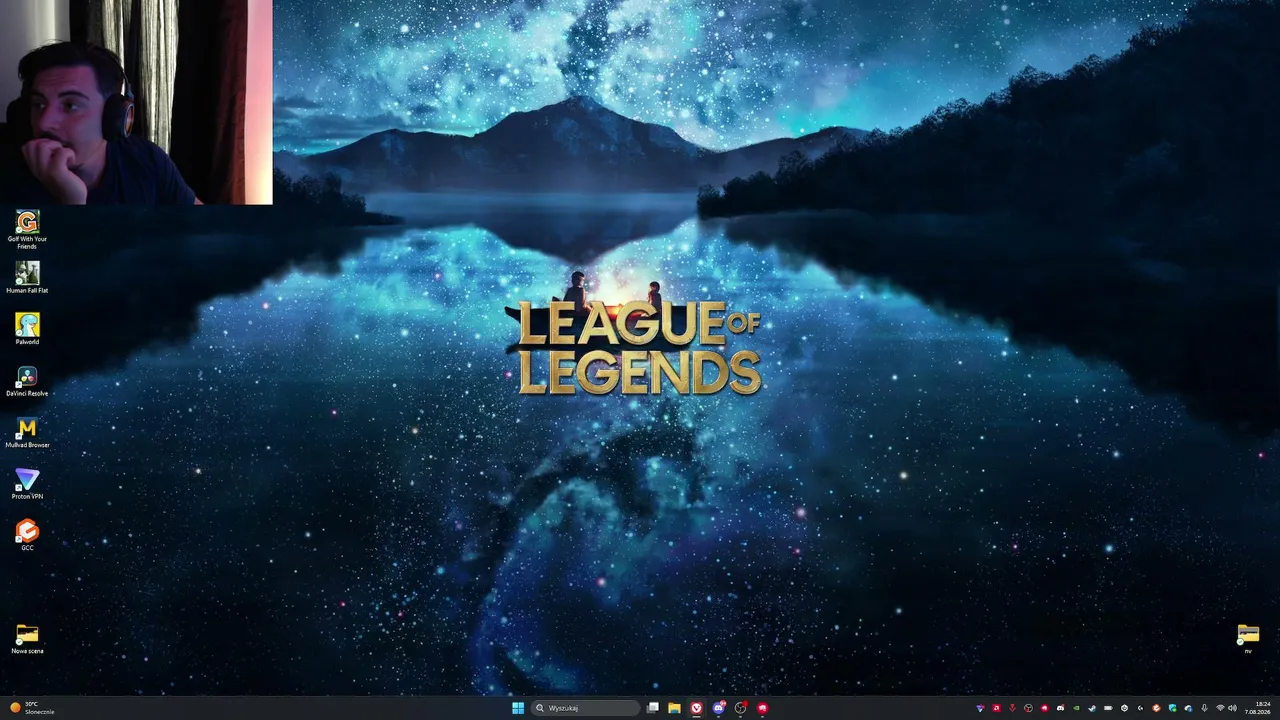Select the Mullvad Browser desktop icon
This screenshot has width=1280, height=720.
click(x=27, y=432)
